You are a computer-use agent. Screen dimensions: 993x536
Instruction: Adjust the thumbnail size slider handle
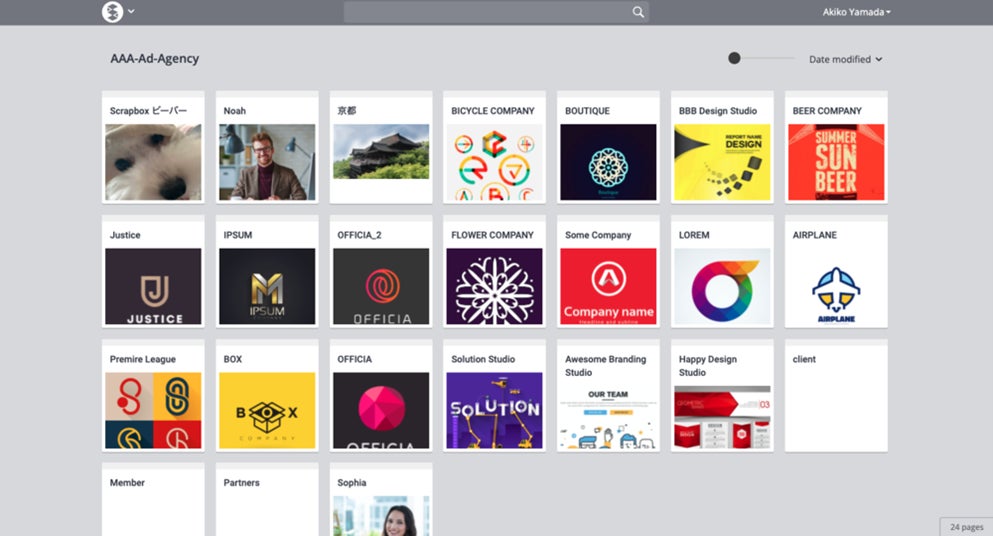coord(734,58)
